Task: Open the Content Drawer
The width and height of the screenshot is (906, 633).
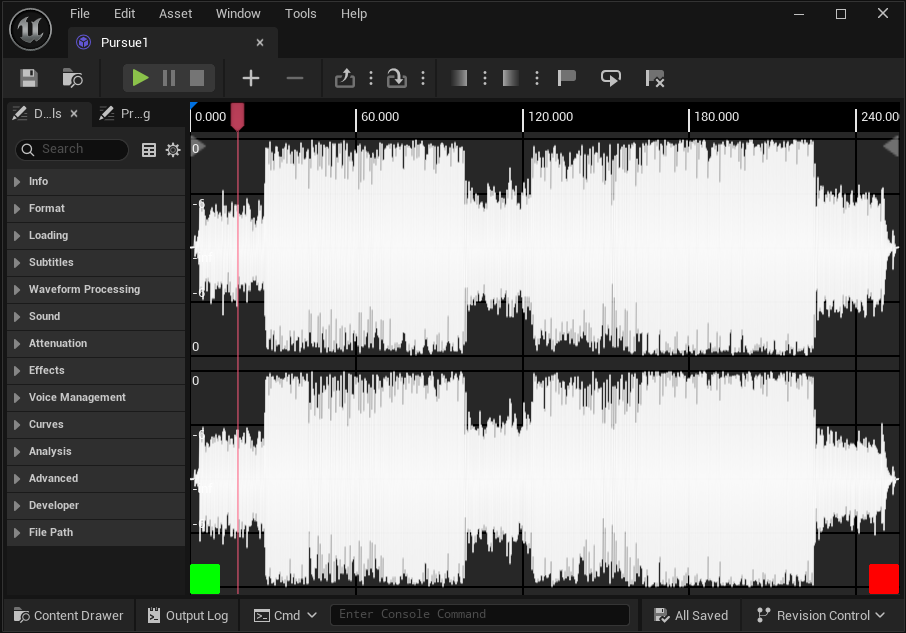Action: tap(68, 615)
